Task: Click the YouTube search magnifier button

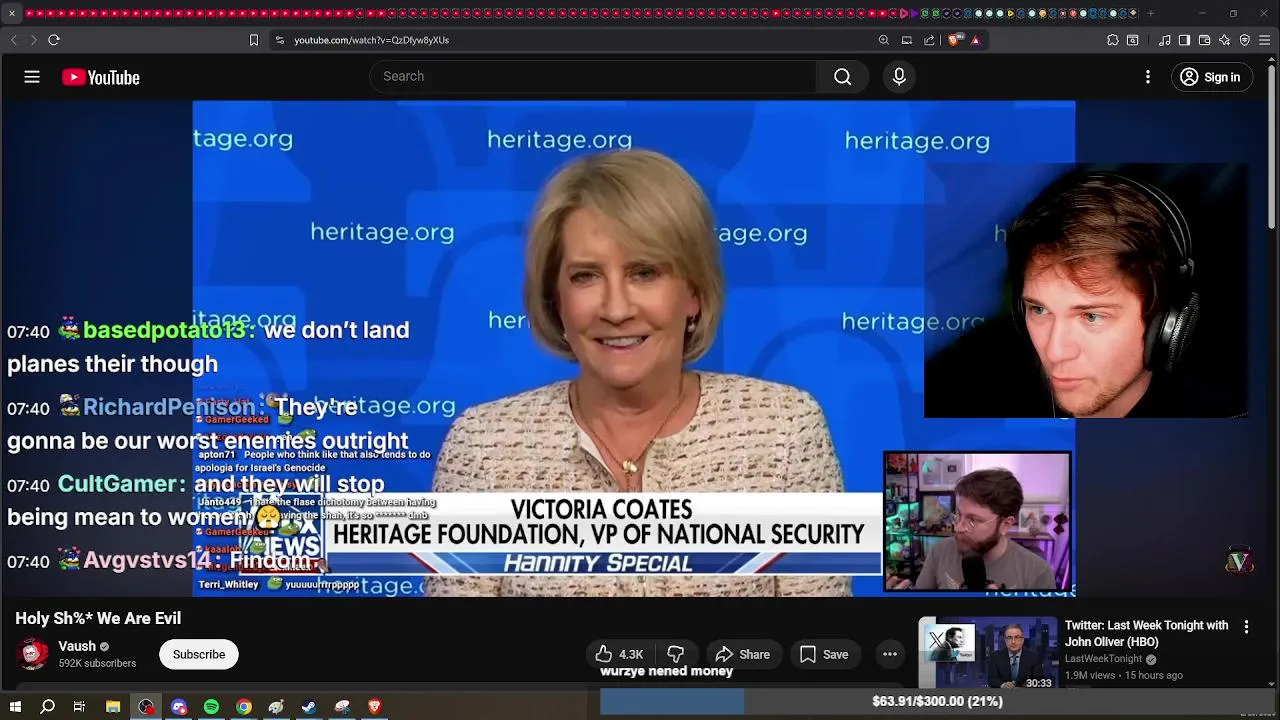Action: (843, 77)
